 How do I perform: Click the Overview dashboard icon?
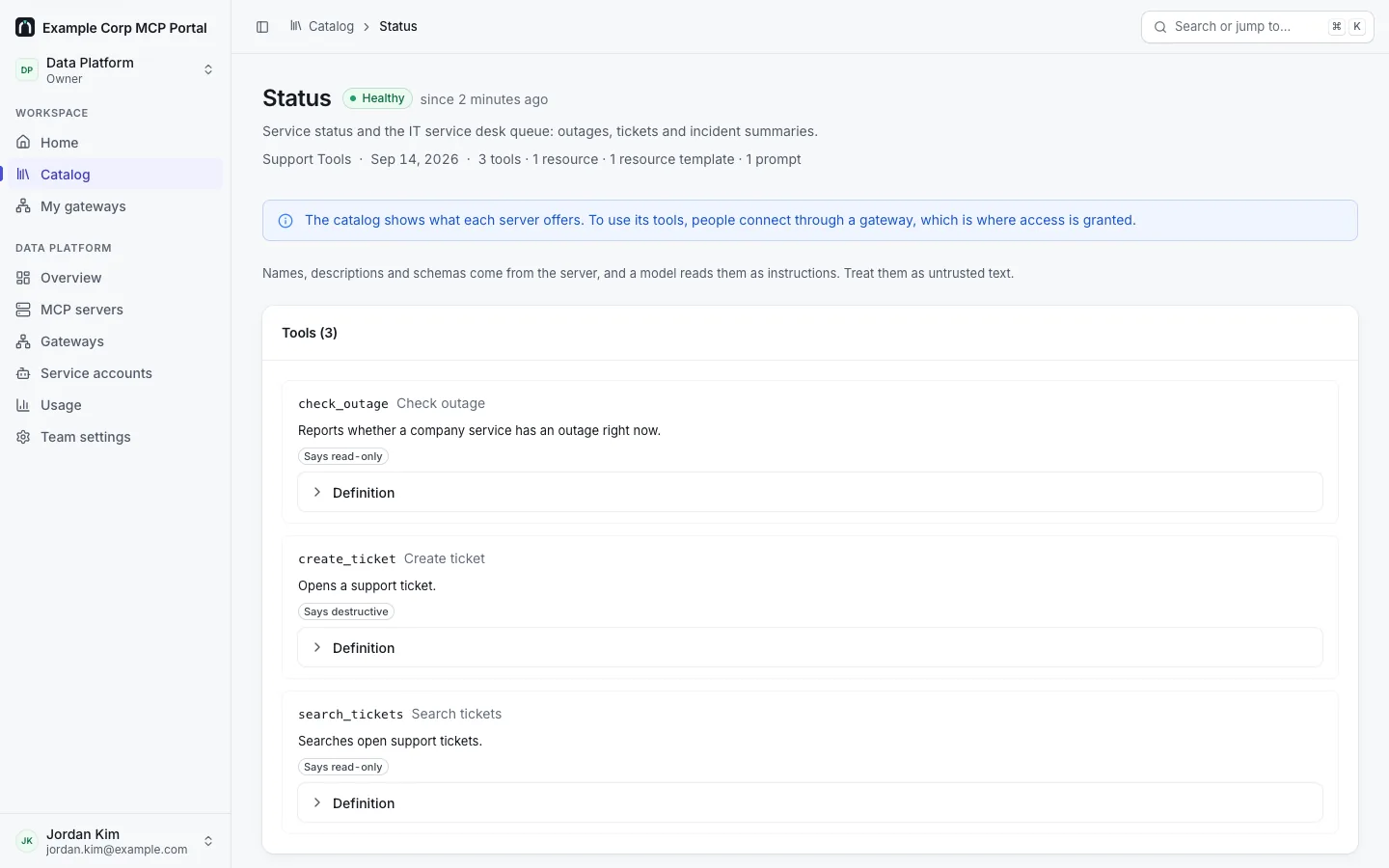pyautogui.click(x=23, y=278)
